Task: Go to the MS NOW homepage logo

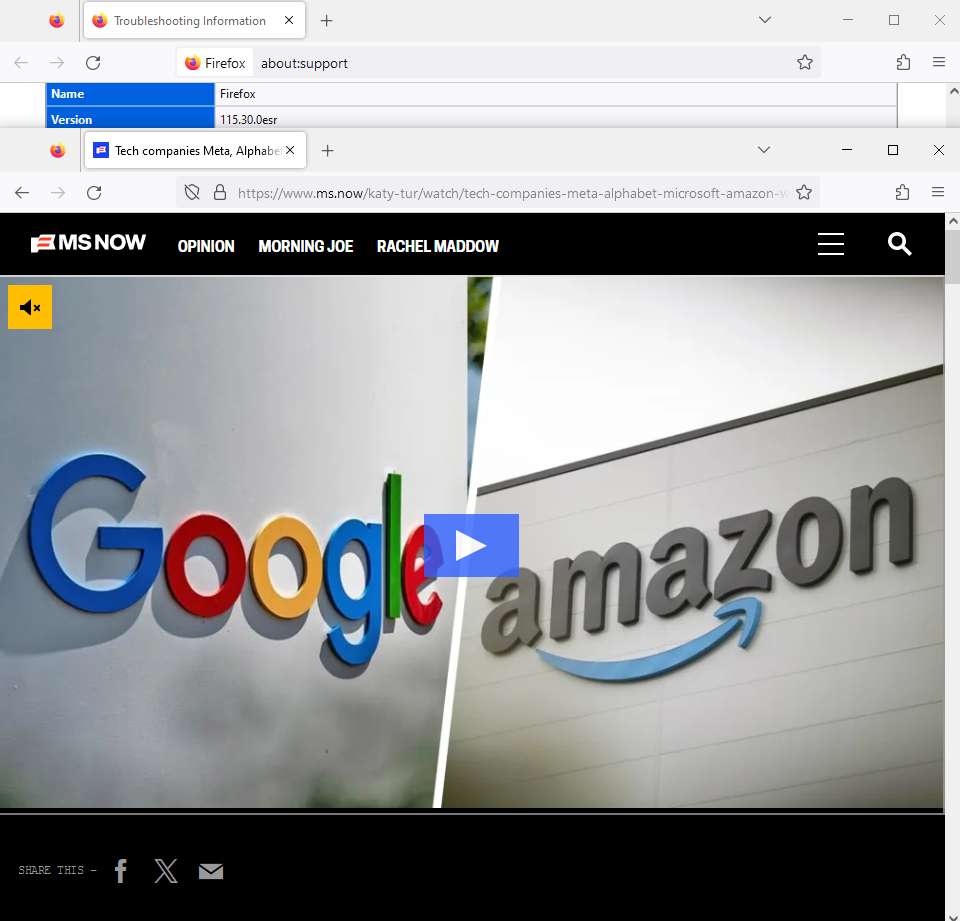Action: click(88, 243)
